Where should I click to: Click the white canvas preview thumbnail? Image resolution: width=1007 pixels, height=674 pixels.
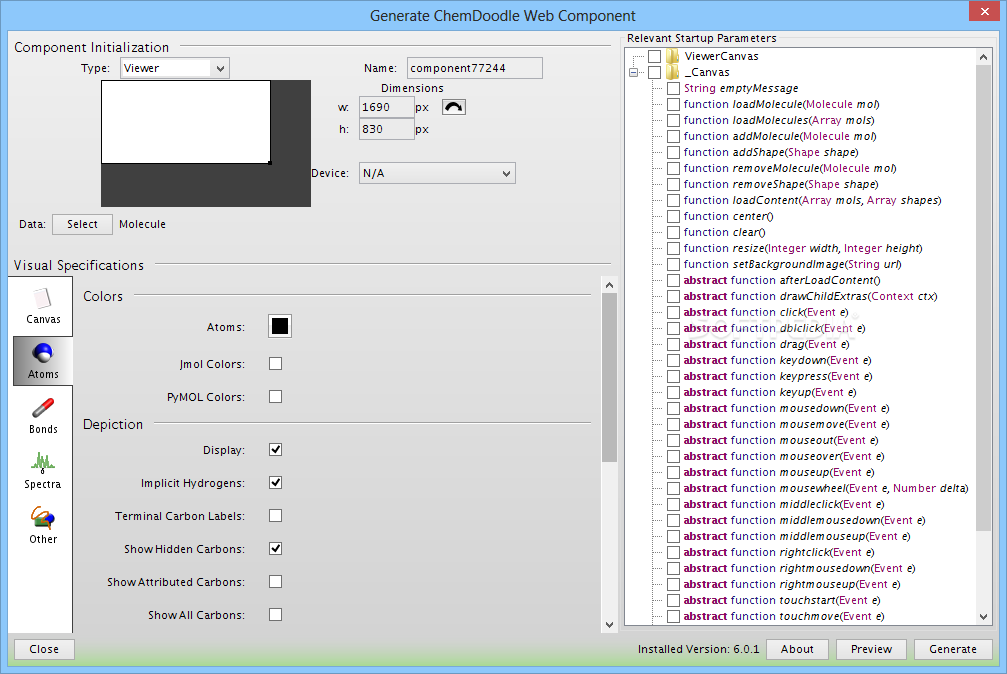186,121
